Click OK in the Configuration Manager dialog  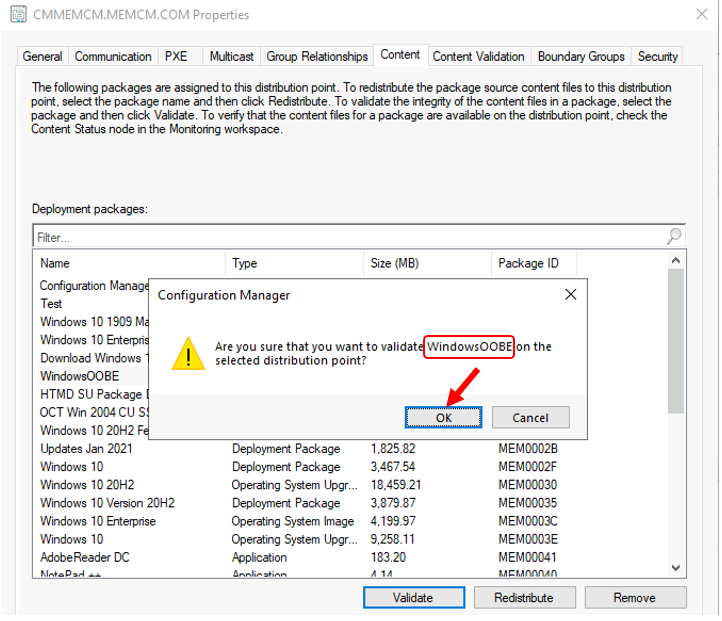[443, 417]
